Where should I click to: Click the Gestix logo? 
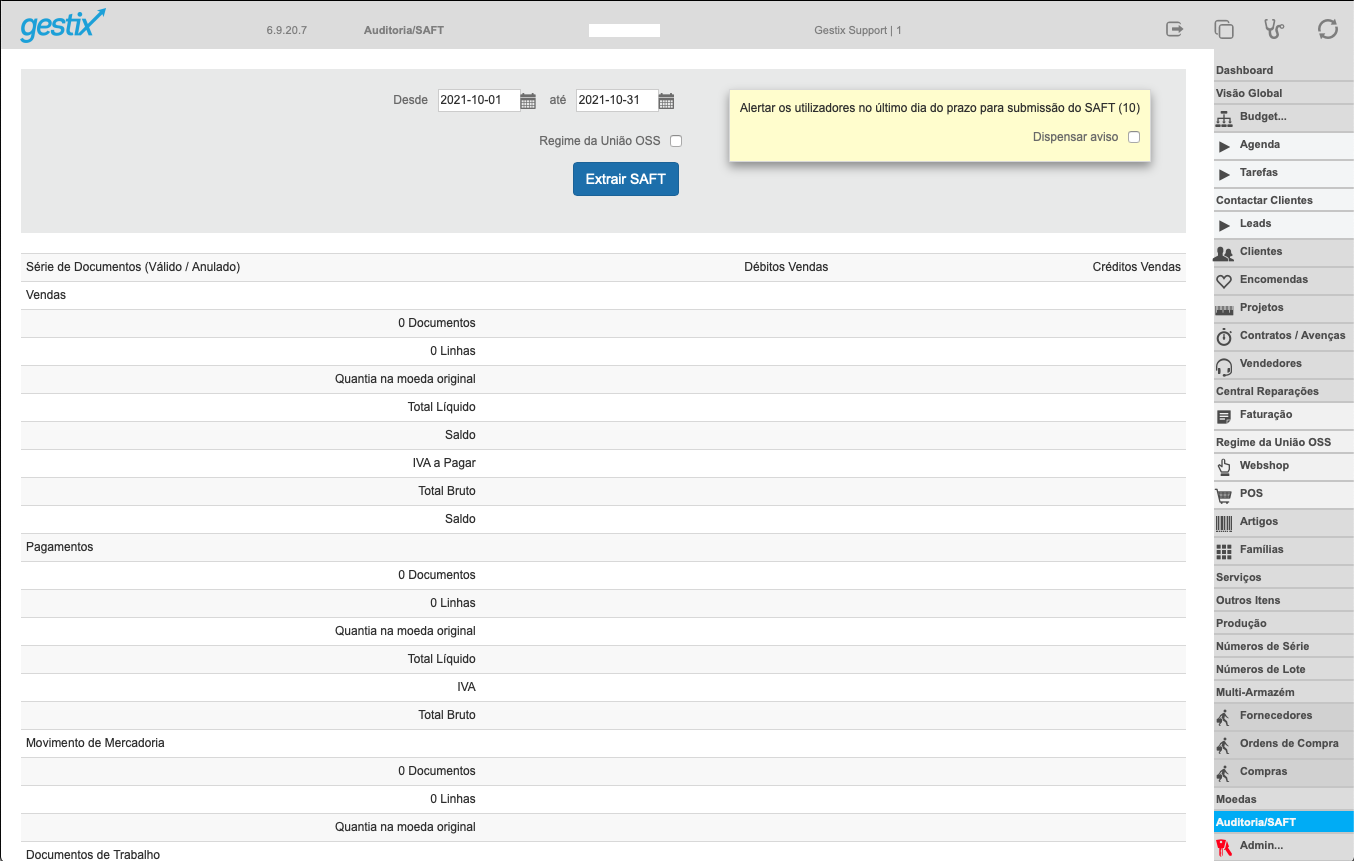62,26
